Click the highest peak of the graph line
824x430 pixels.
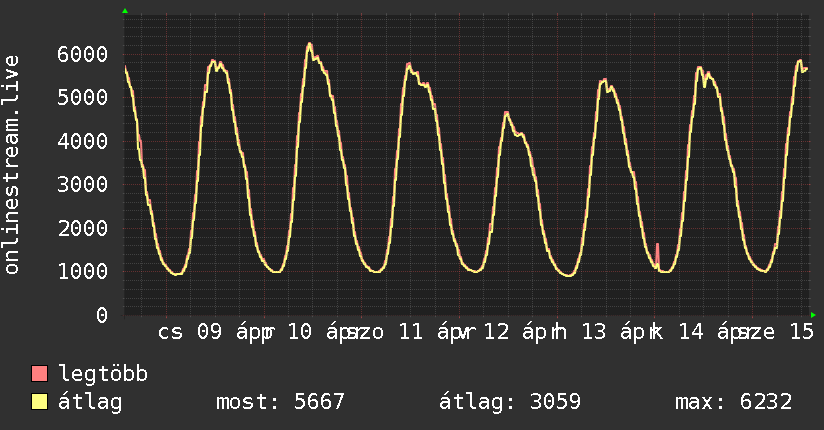point(310,44)
